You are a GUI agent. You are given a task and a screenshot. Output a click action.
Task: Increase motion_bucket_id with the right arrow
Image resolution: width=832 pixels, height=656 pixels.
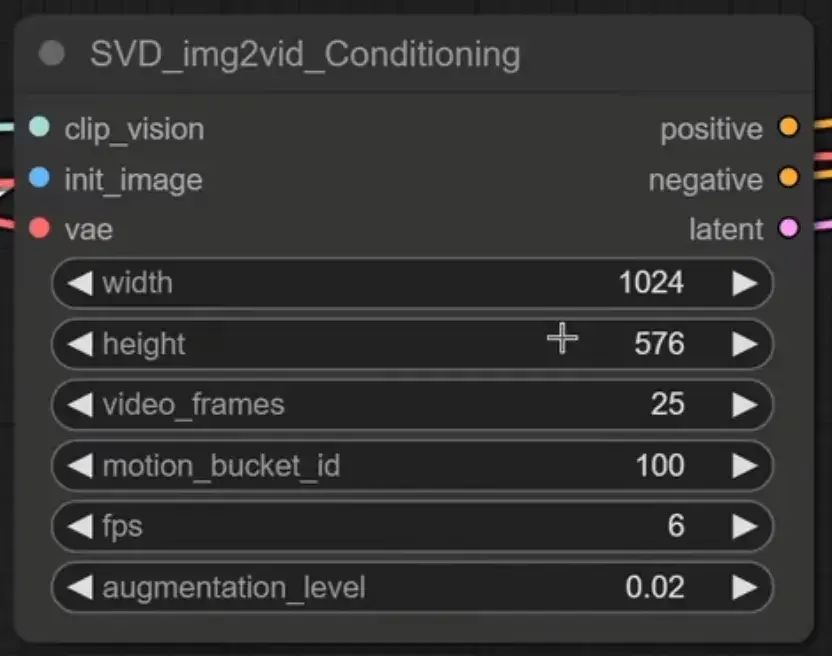pos(744,466)
